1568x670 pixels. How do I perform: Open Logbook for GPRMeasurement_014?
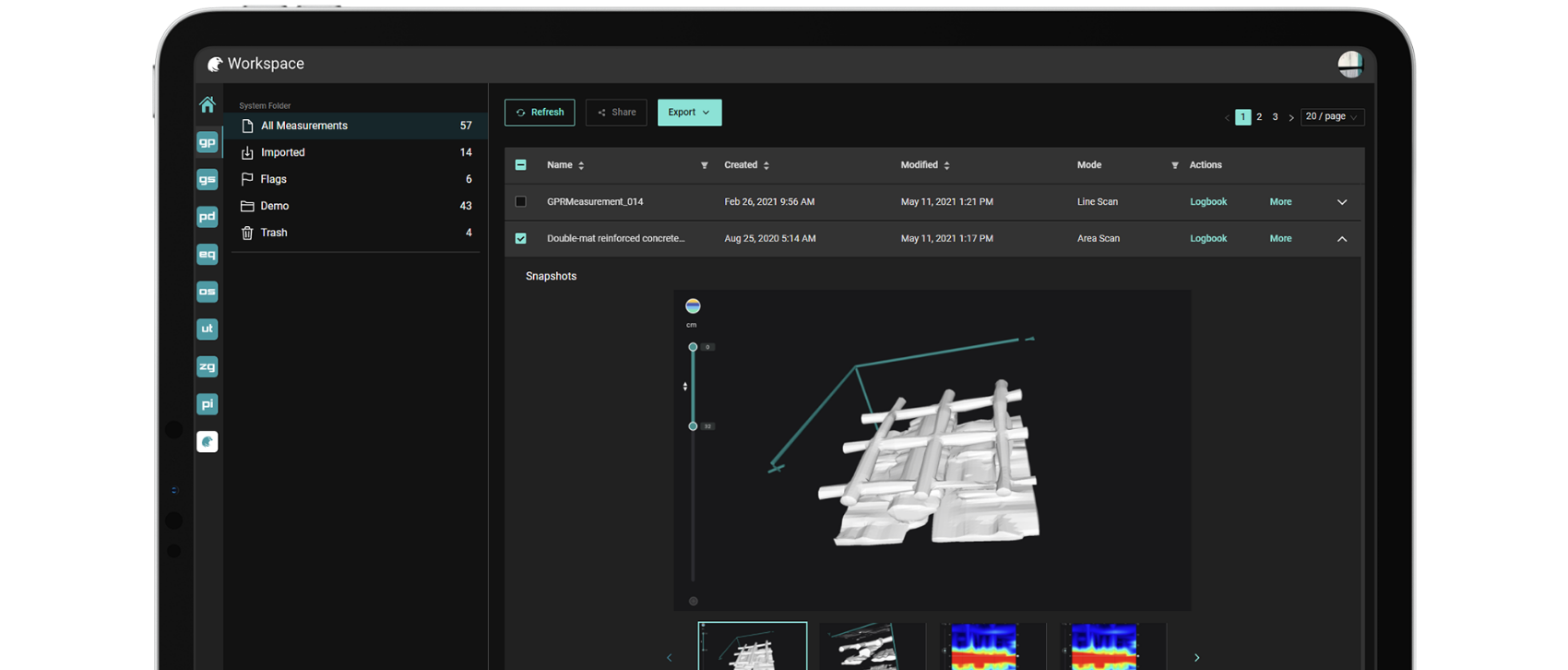pyautogui.click(x=1207, y=202)
